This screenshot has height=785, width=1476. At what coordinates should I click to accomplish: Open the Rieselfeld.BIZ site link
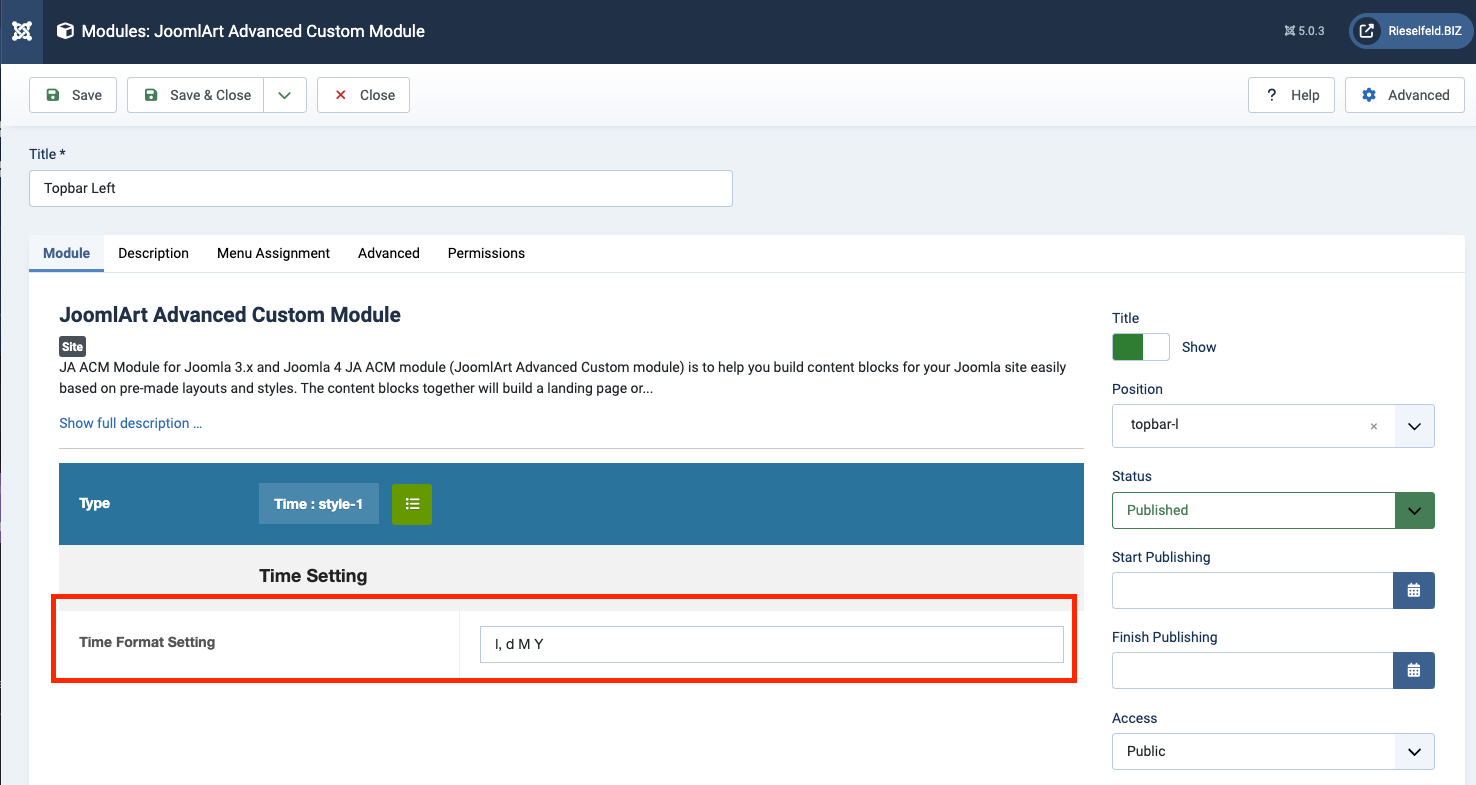pyautogui.click(x=1410, y=31)
